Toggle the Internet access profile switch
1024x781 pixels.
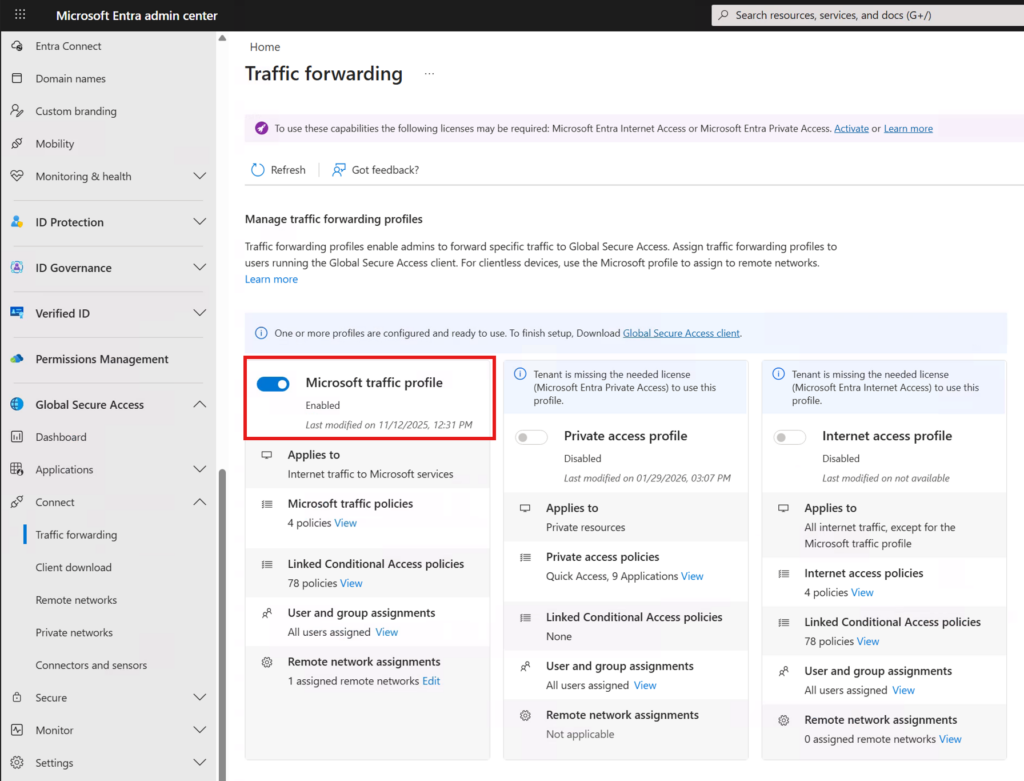click(789, 437)
